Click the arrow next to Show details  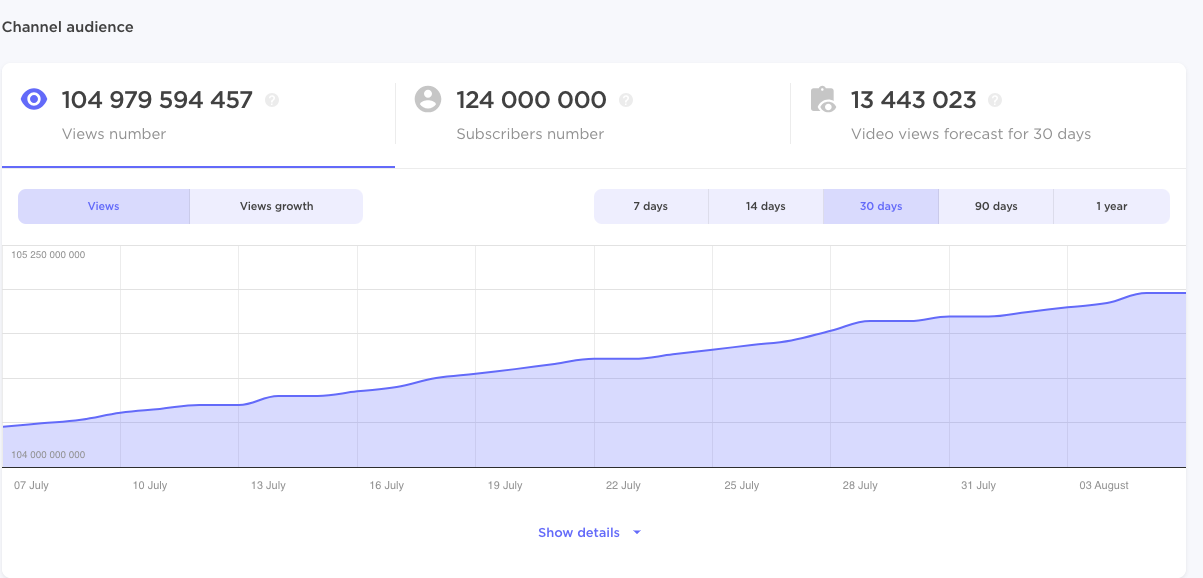(636, 533)
